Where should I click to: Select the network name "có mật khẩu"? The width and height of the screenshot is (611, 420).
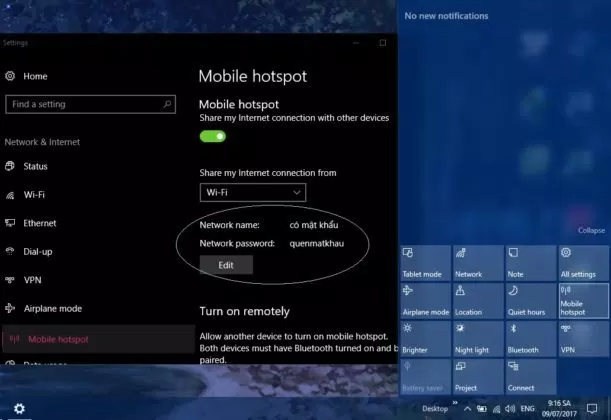coord(314,225)
